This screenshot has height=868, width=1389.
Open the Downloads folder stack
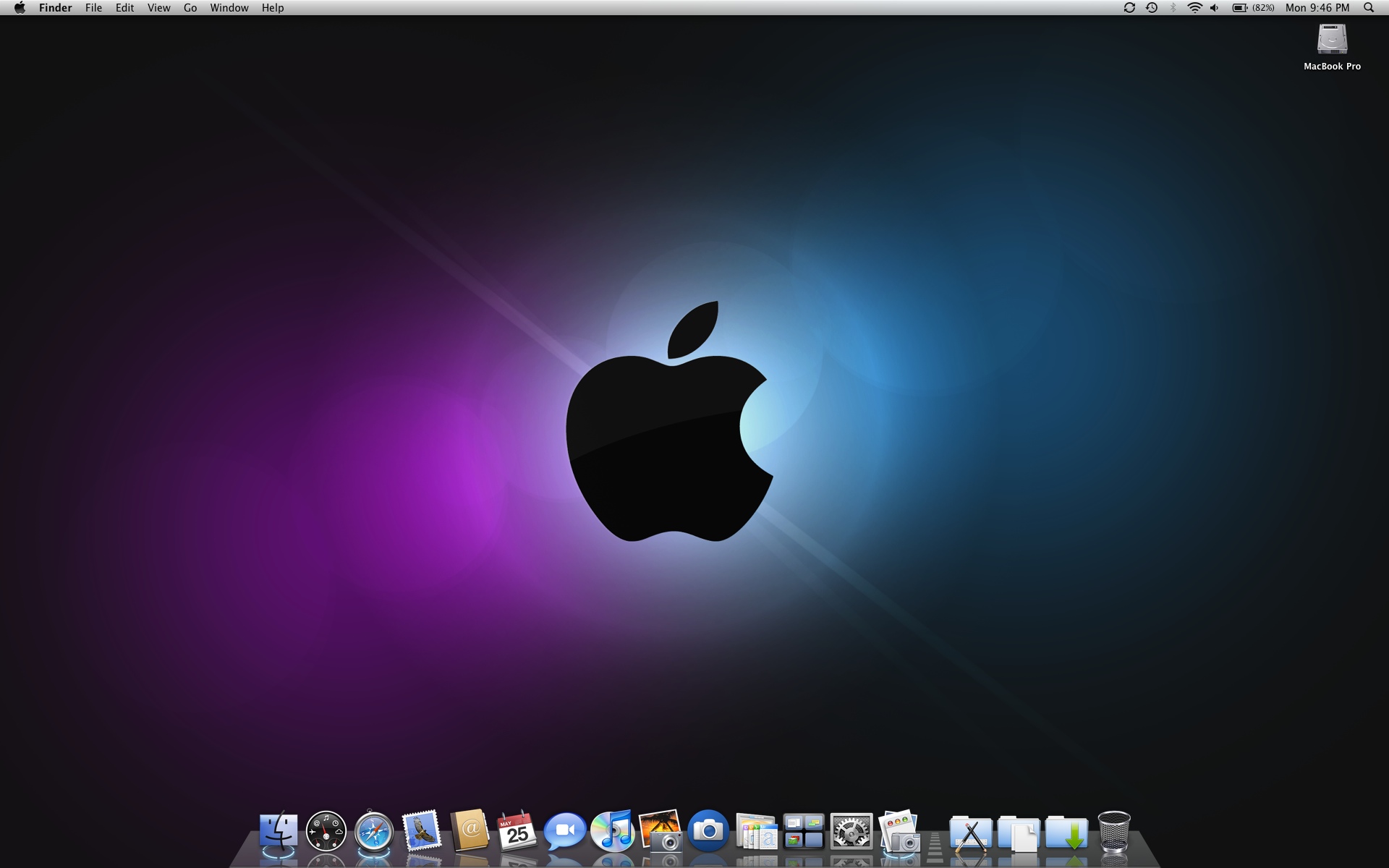(1066, 833)
